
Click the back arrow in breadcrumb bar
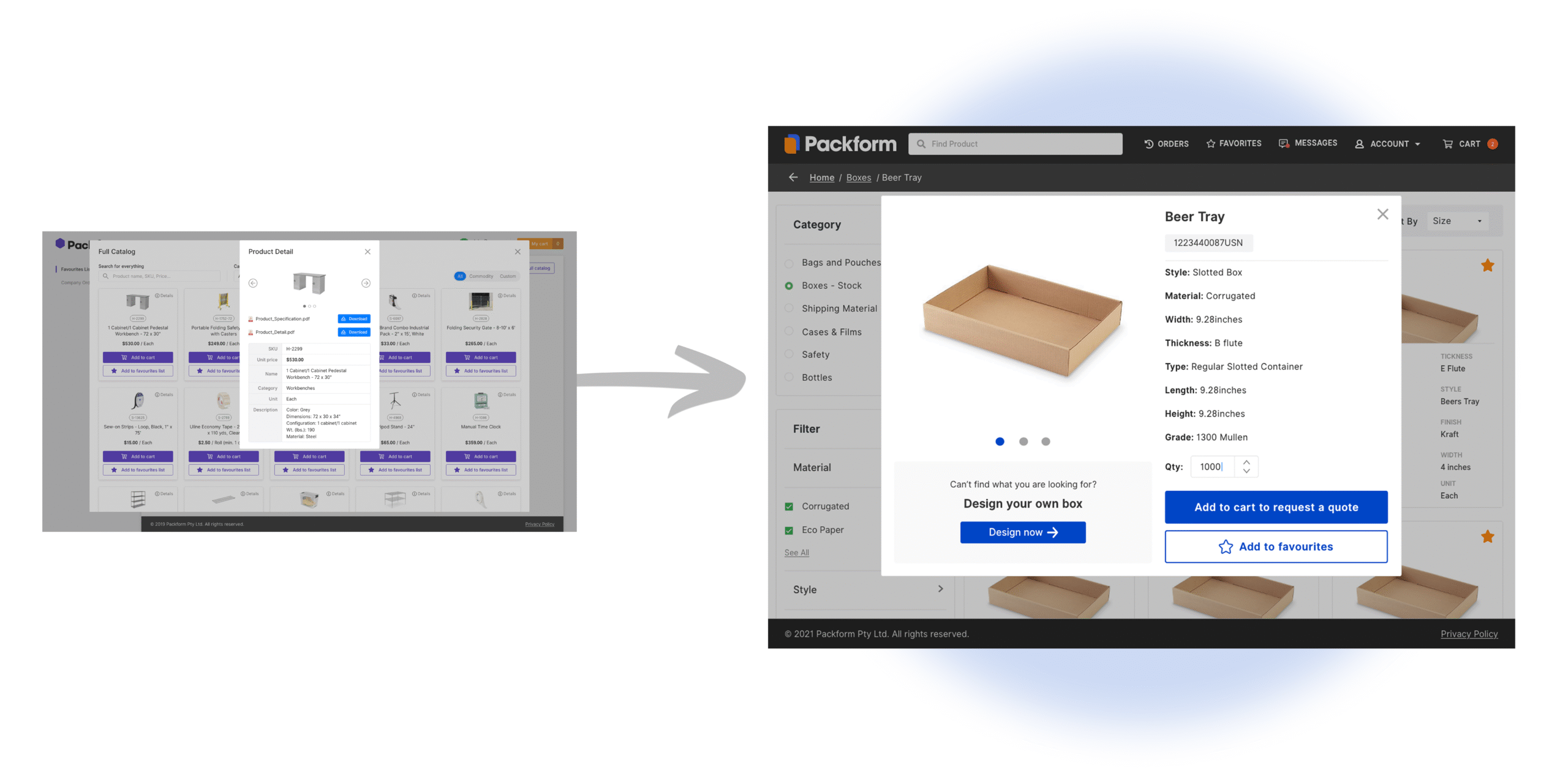tap(793, 178)
